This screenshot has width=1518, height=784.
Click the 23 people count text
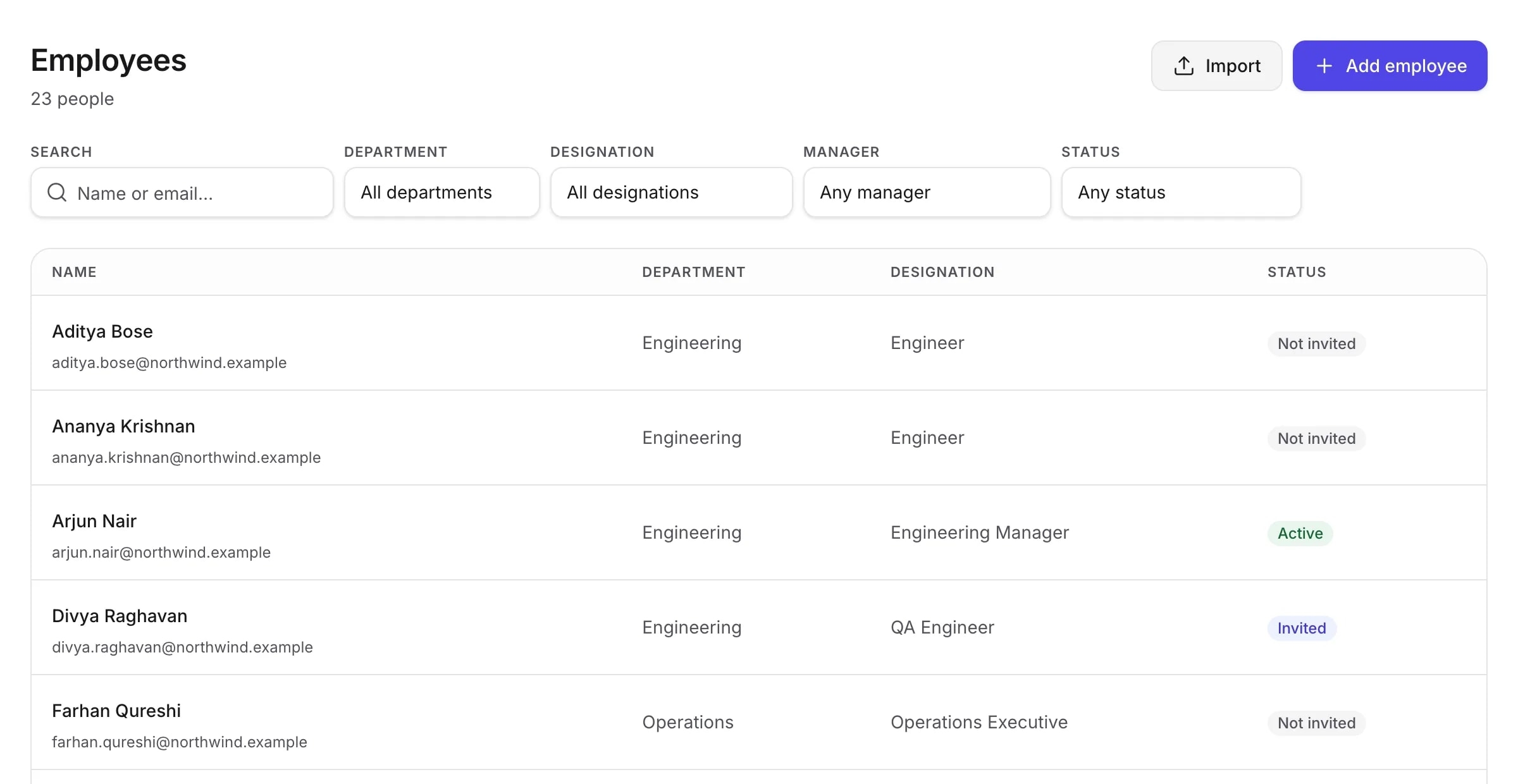tap(72, 99)
